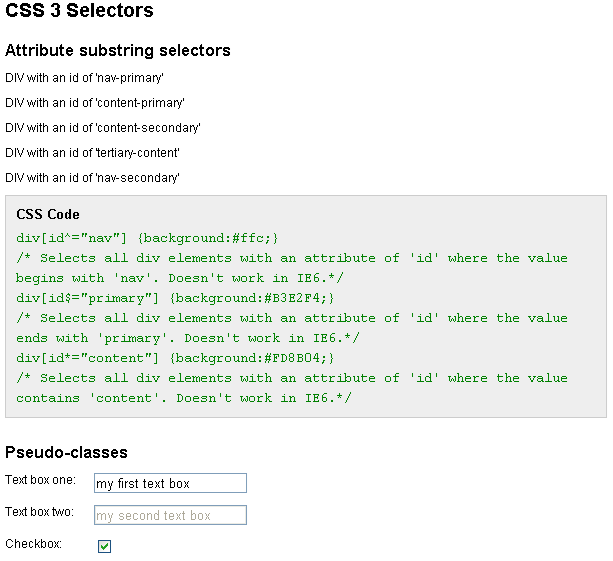Click the 'Attribute substring selectors' heading
Viewport: 613px width, 561px height.
(118, 50)
